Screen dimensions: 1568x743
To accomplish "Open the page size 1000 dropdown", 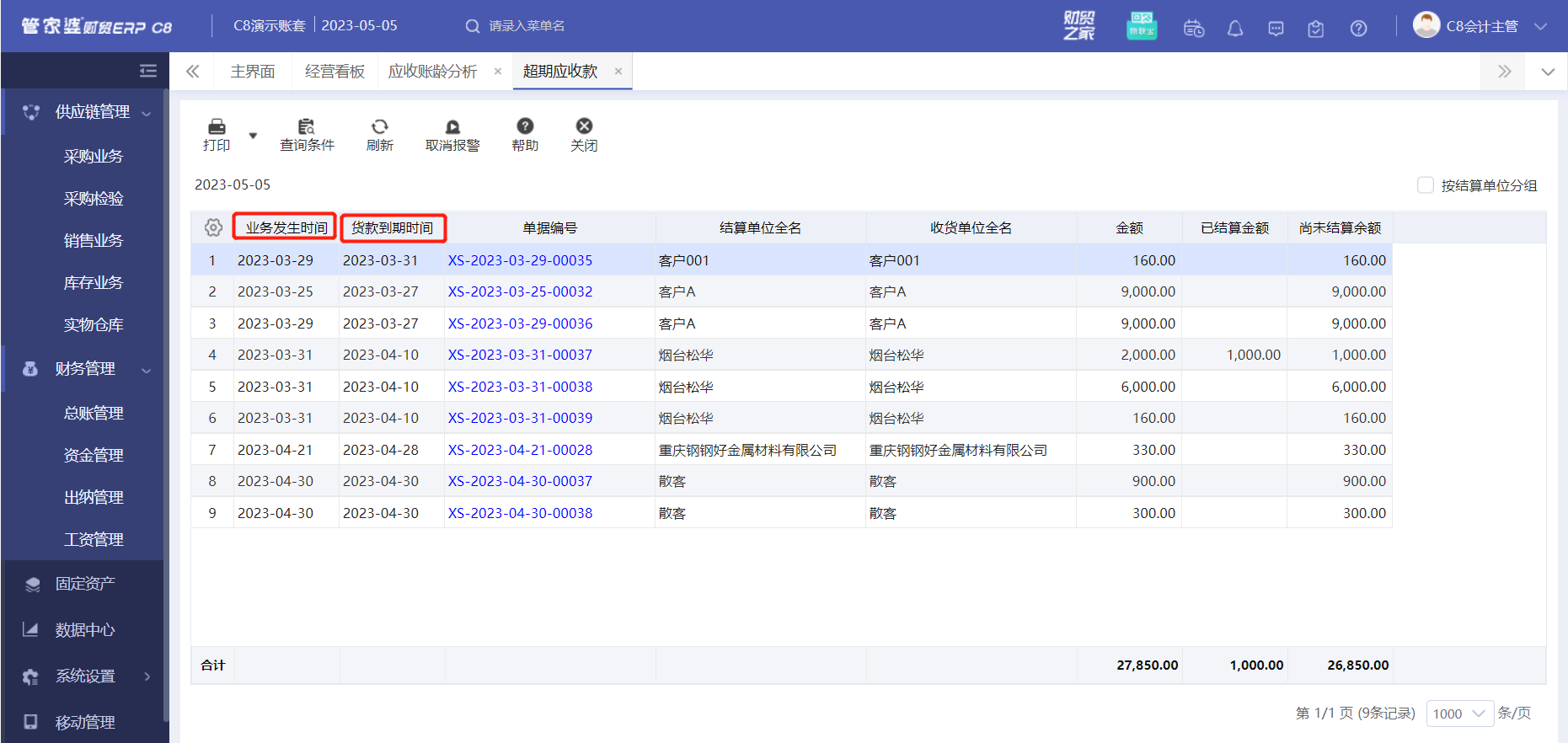I will pyautogui.click(x=1459, y=714).
